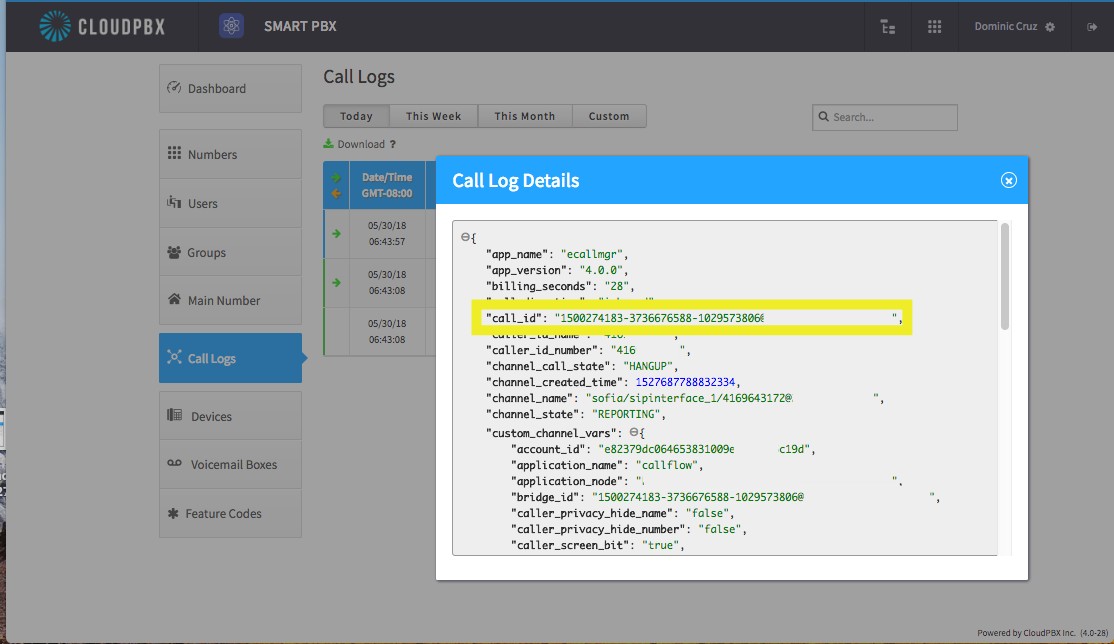Screen dimensions: 1114x644
Task: Open Groups in the sidebar
Action: click(x=230, y=252)
